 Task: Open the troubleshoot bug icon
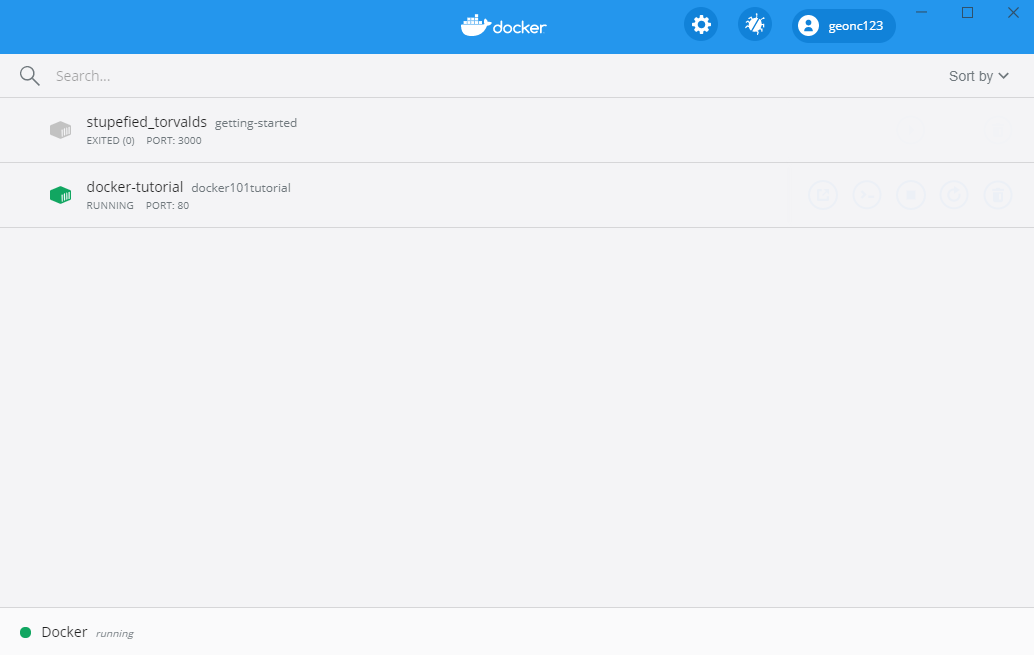[754, 25]
